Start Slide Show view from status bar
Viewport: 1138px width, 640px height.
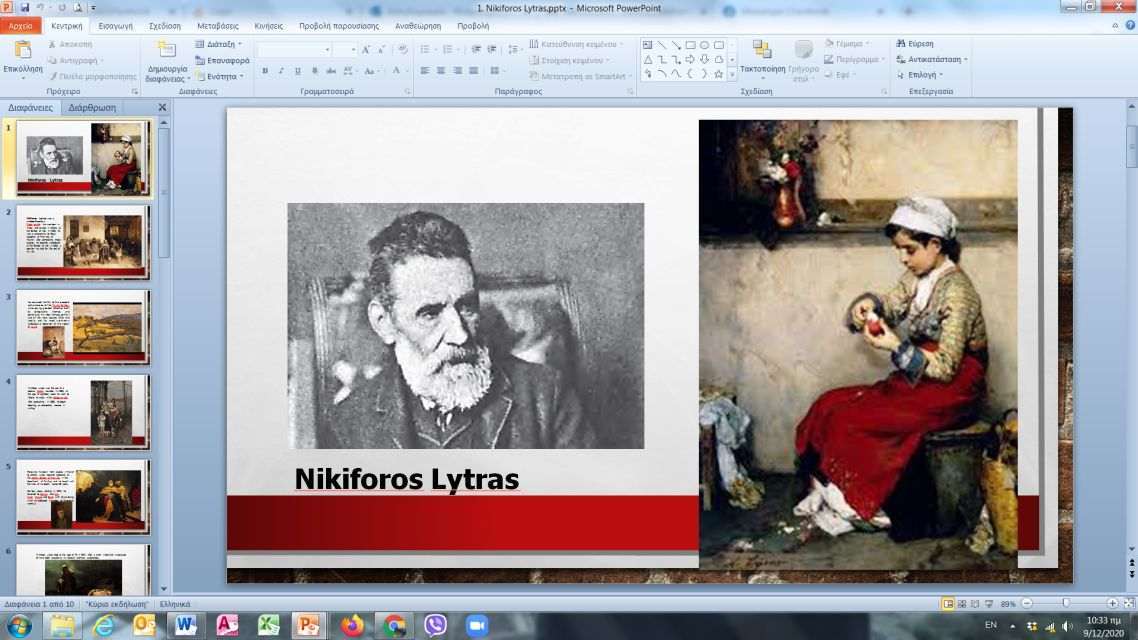tap(988, 604)
